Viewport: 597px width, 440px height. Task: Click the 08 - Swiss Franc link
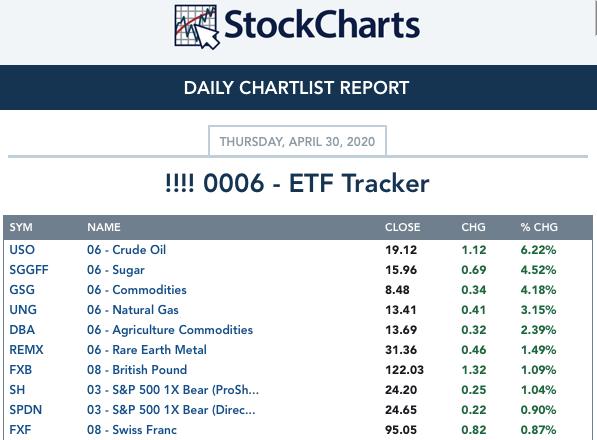[x=132, y=430]
